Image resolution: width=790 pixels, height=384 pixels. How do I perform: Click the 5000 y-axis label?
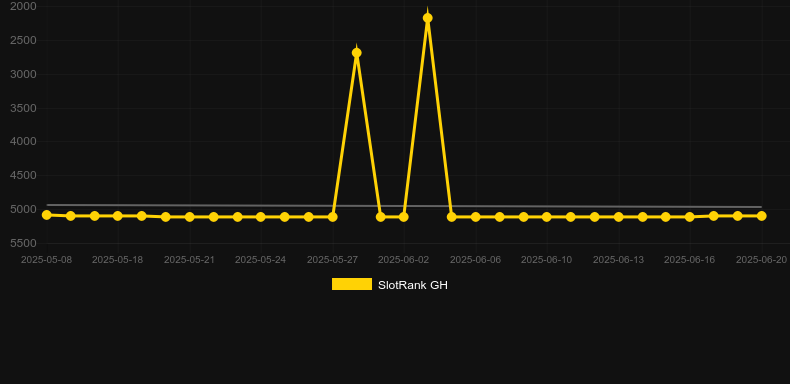point(23,209)
